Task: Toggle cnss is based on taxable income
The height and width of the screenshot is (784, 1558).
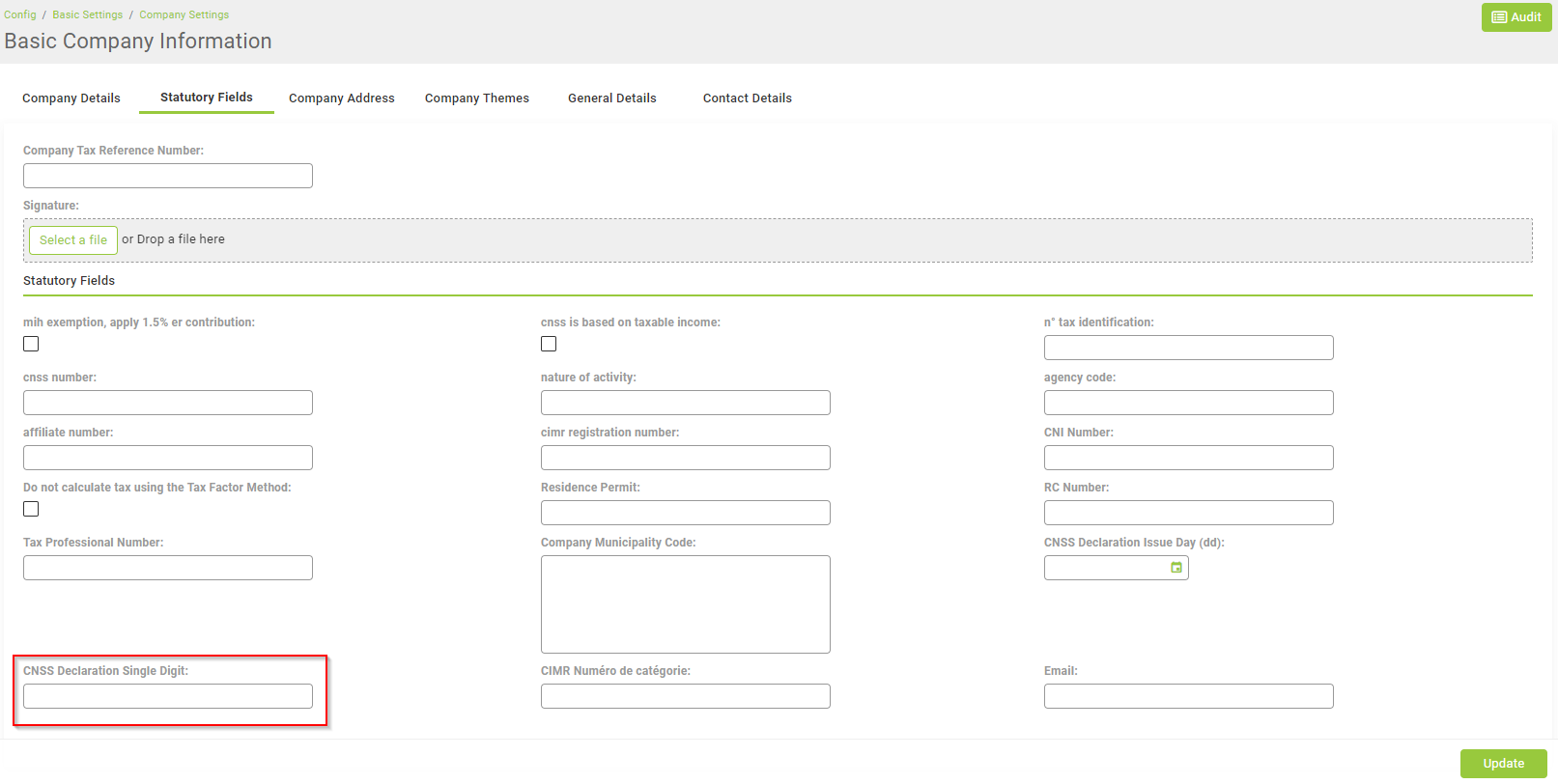Action: (549, 344)
